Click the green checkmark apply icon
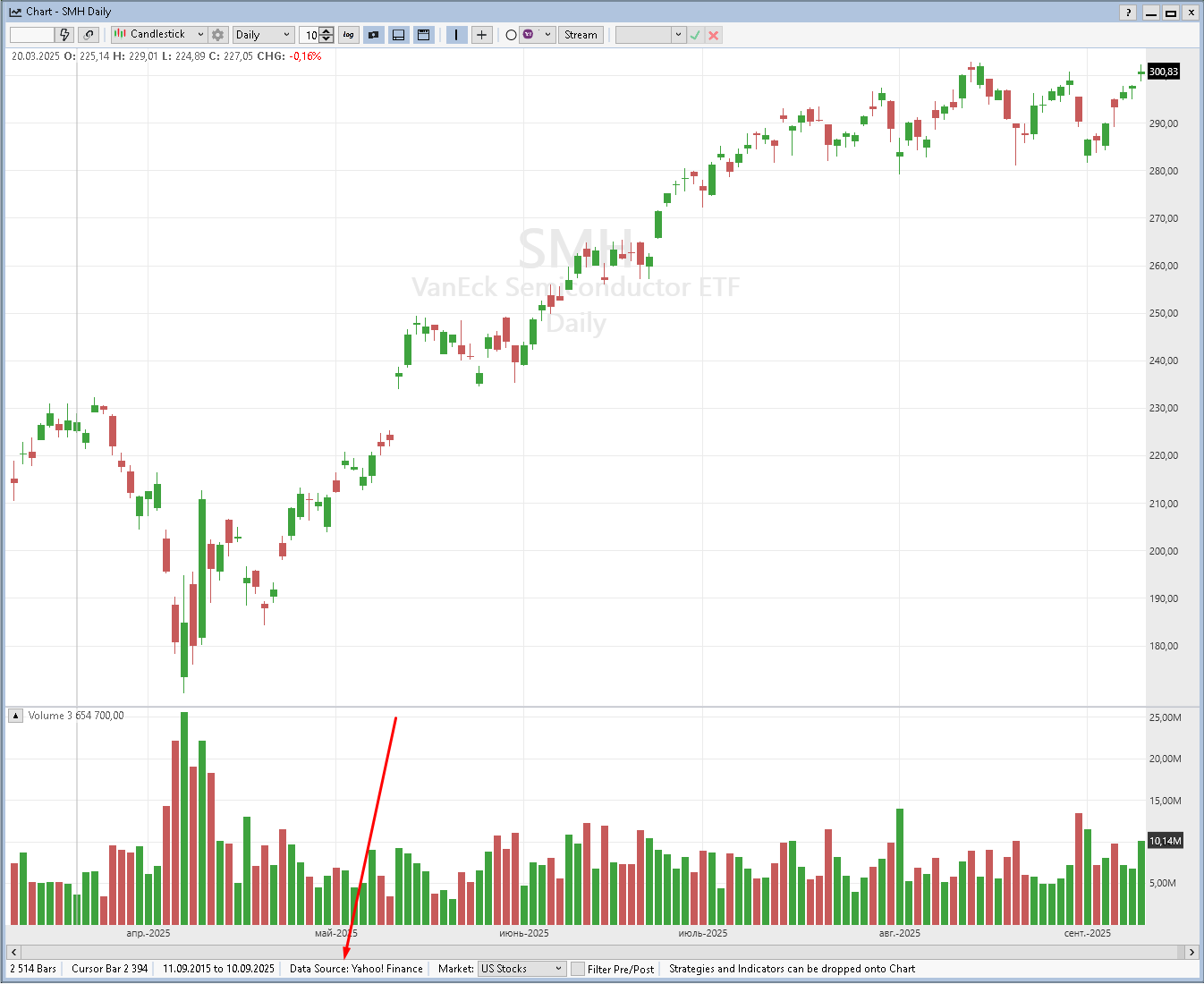The height and width of the screenshot is (984, 1204). tap(695, 35)
